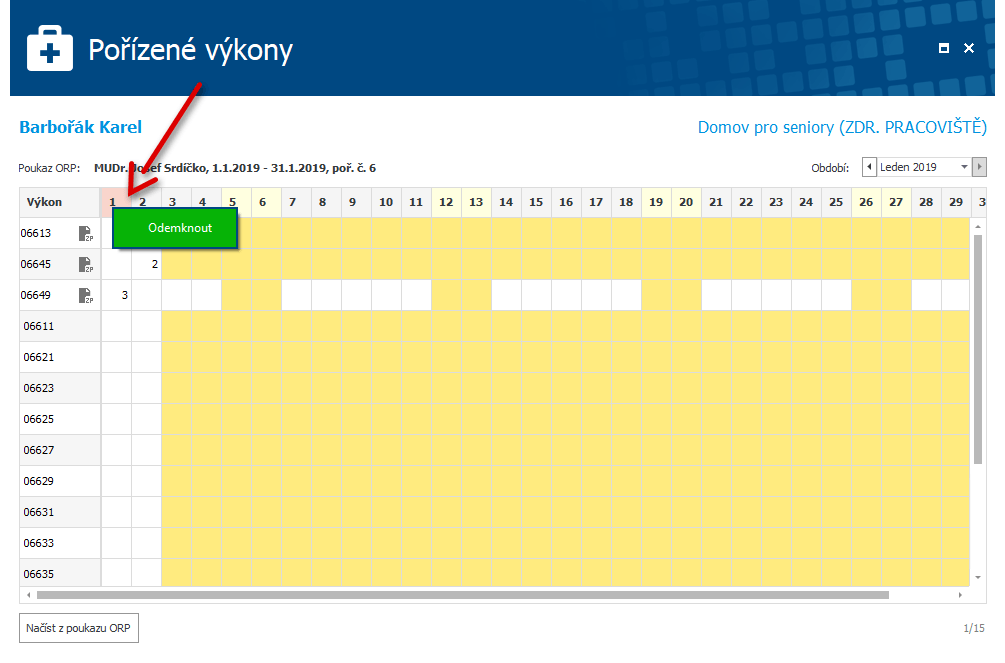The width and height of the screenshot is (1005, 663).
Task: Select day 27 column header
Action: 896,202
